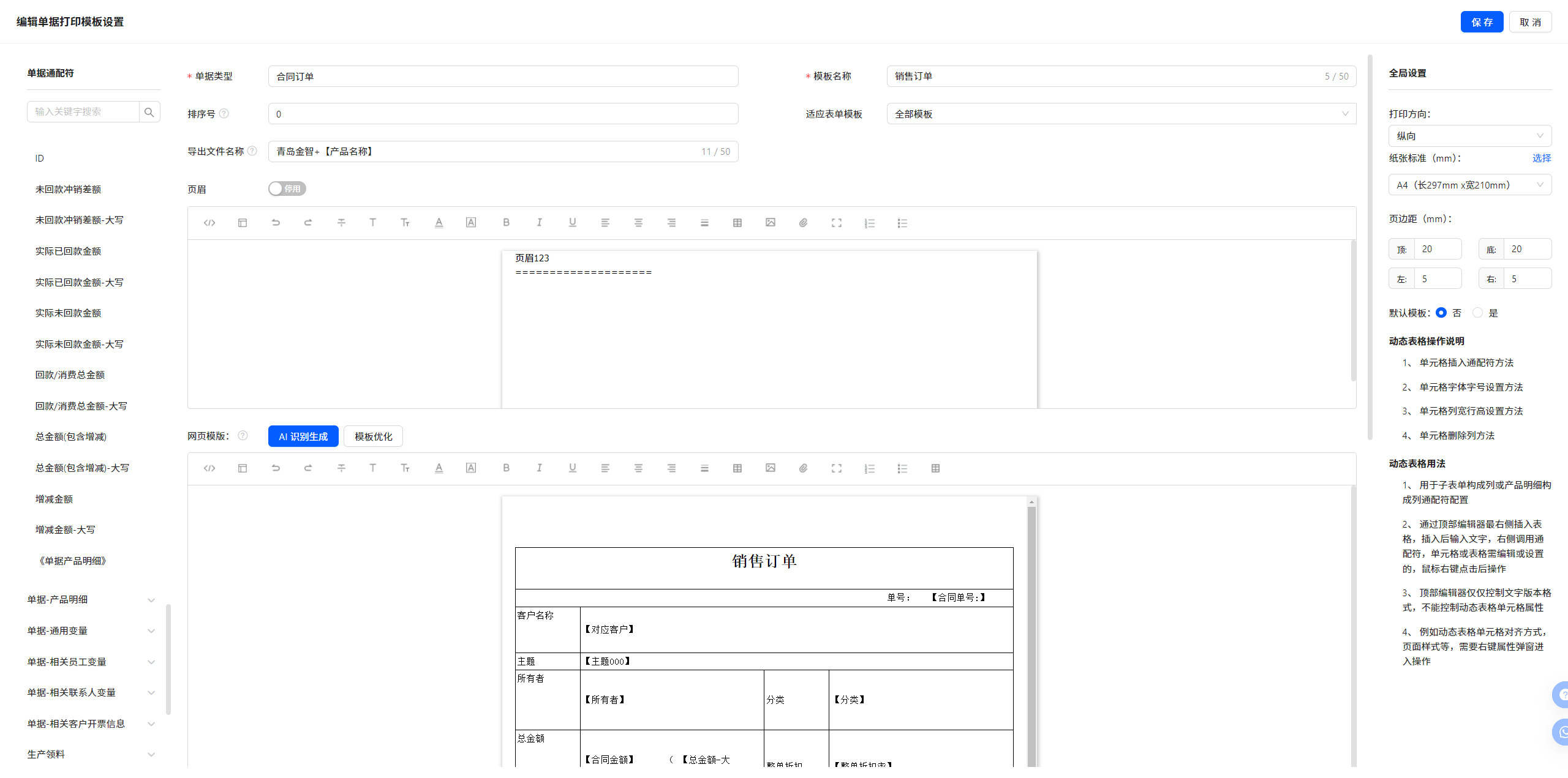Click the ordered list icon in web template editor

pyautogui.click(x=869, y=468)
